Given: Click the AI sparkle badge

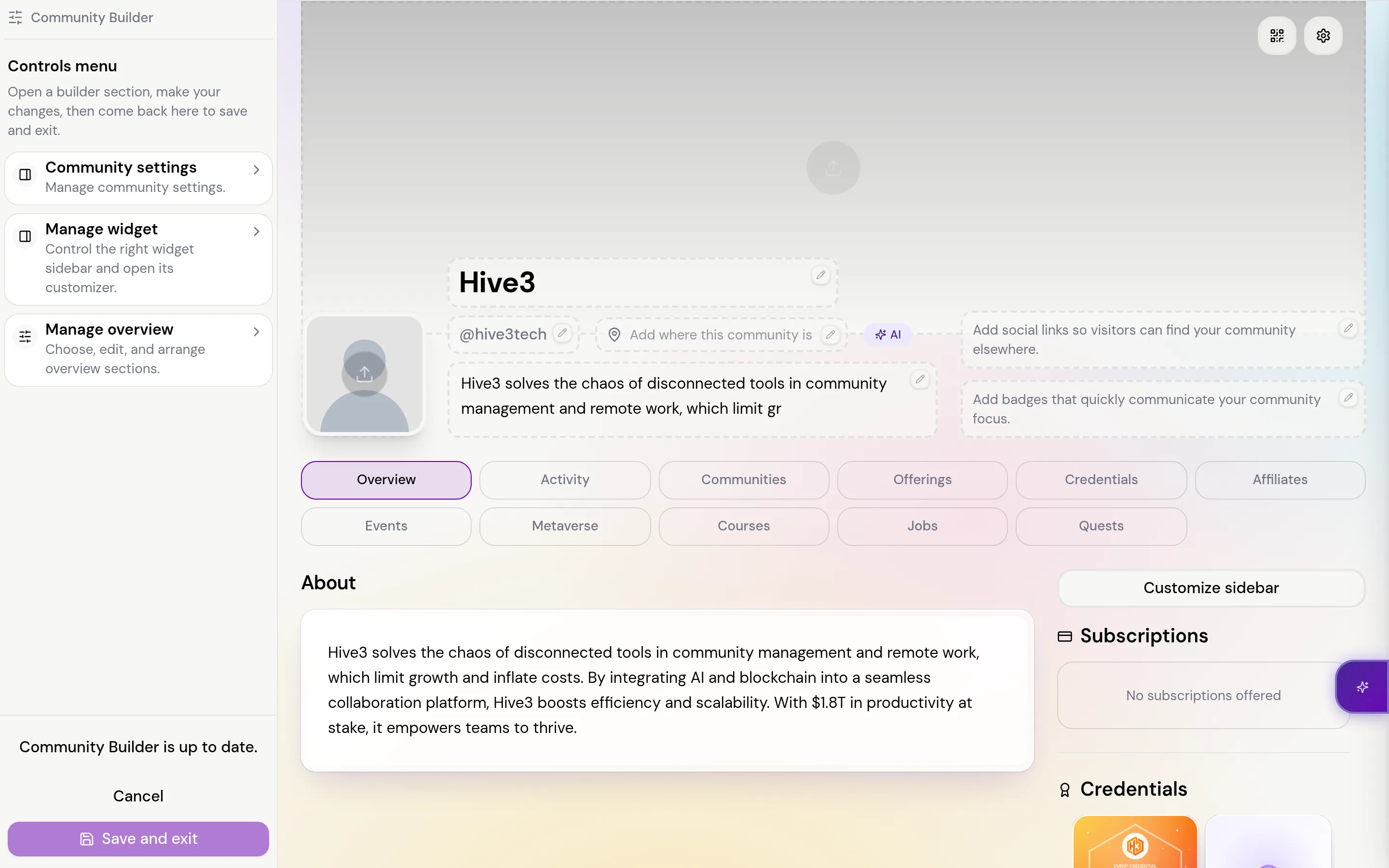Looking at the screenshot, I should point(888,335).
